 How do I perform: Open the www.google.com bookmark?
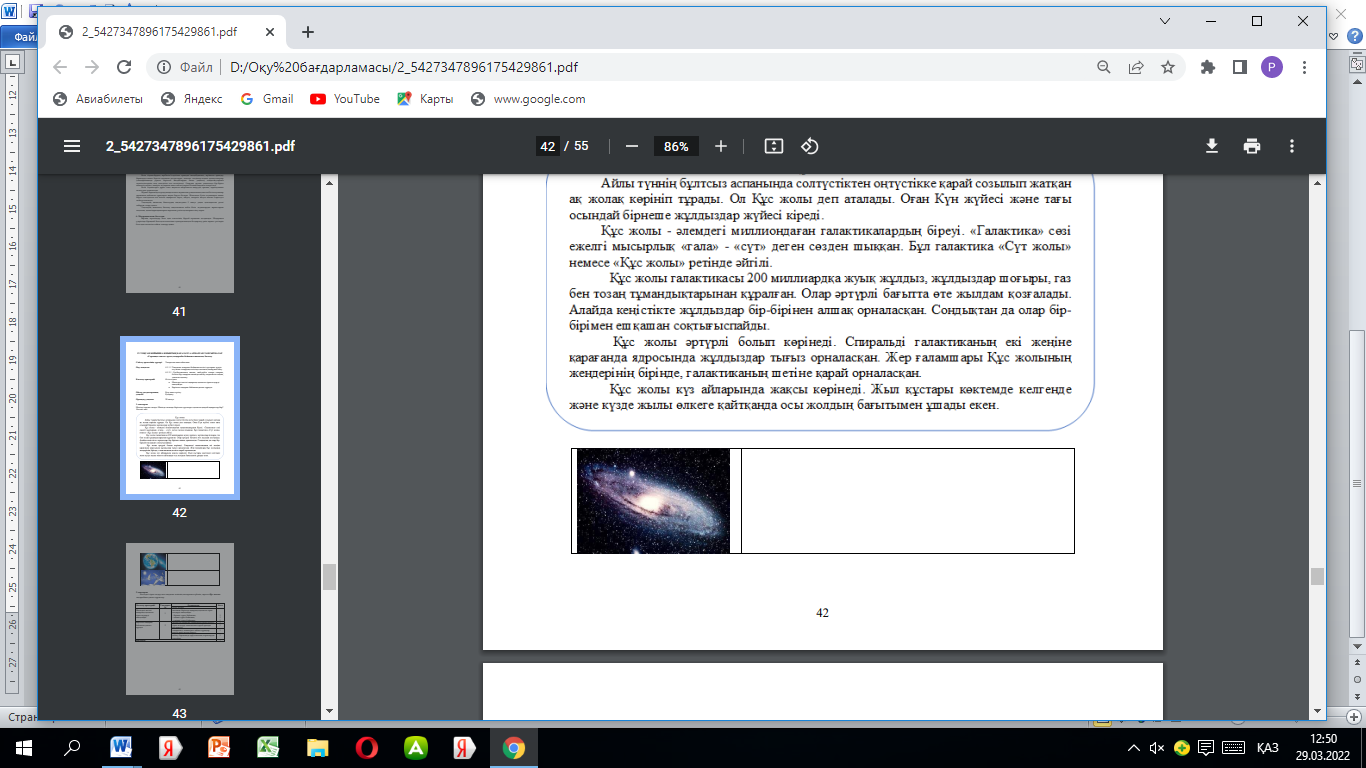pos(528,99)
